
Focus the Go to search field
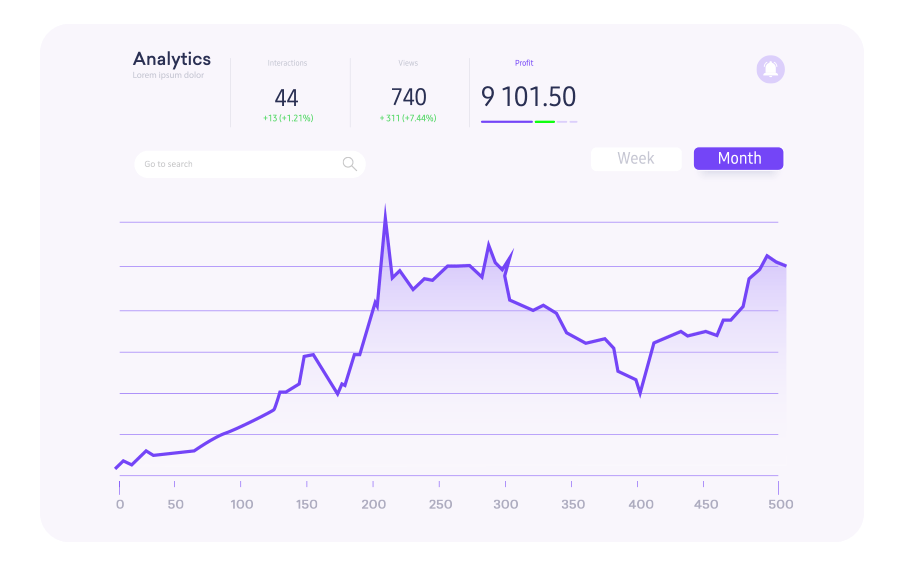click(250, 164)
